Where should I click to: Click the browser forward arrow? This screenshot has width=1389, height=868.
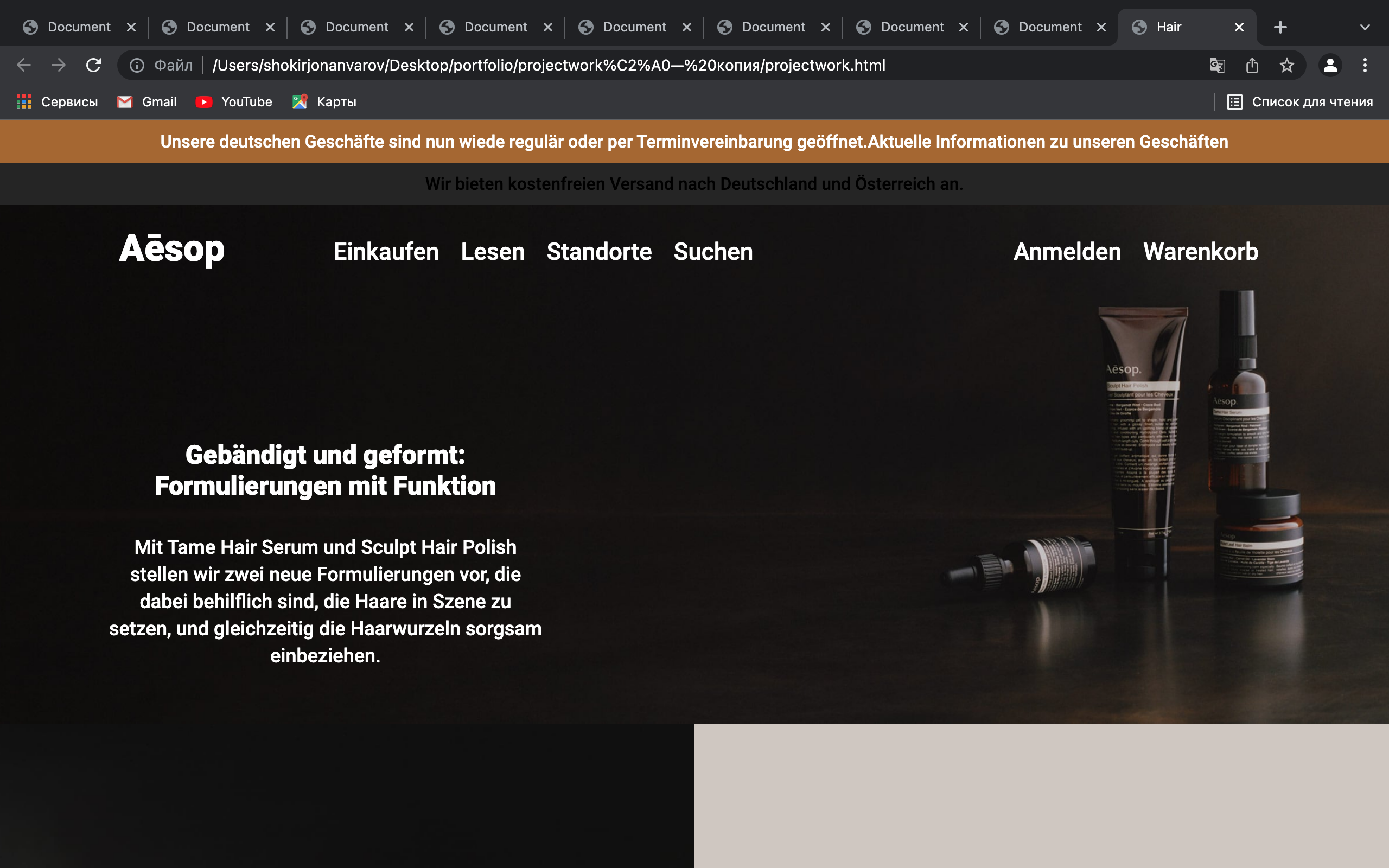click(x=59, y=66)
